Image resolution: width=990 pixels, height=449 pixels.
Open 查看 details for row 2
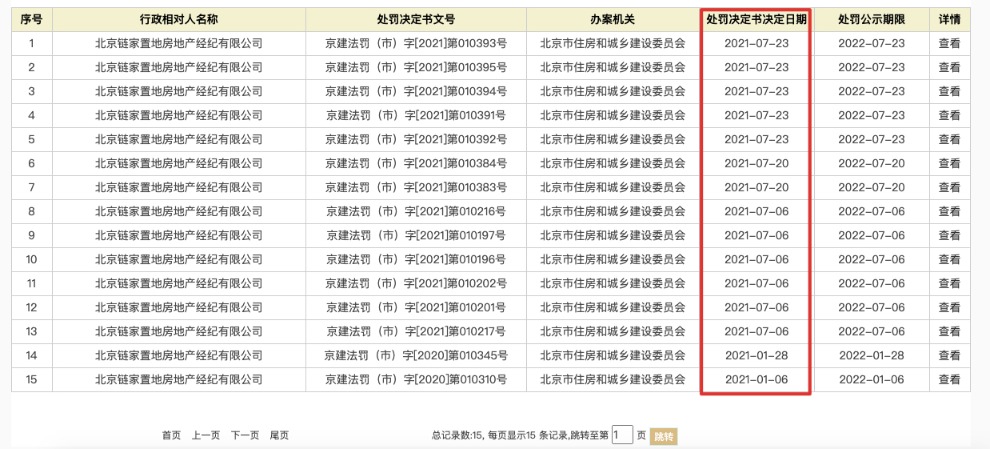click(949, 68)
